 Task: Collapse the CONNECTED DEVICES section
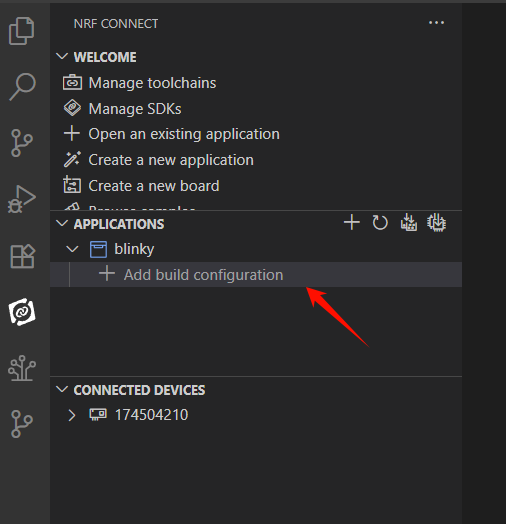pyautogui.click(x=62, y=389)
